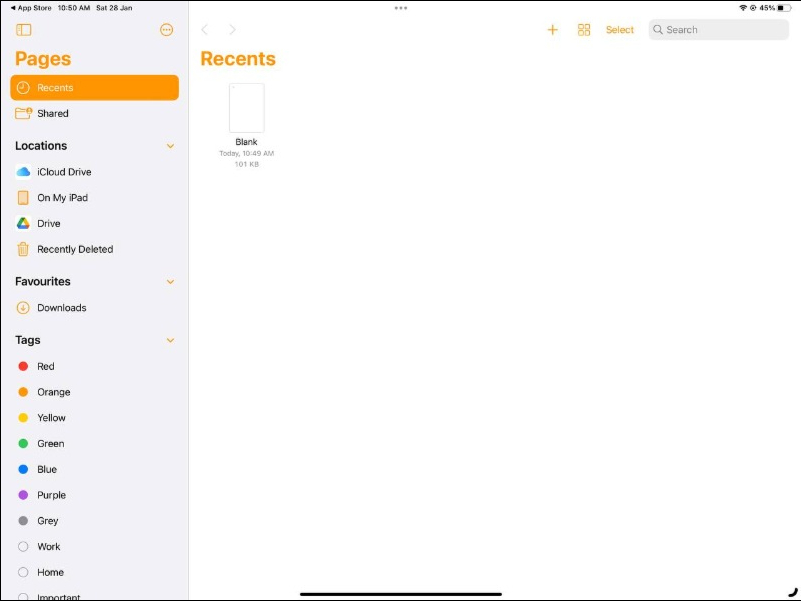801x601 pixels.
Task: Switch view with the grid icon
Action: (584, 30)
